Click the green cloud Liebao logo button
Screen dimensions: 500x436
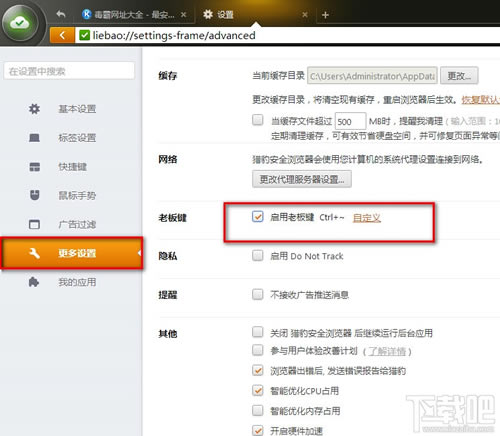point(19,23)
